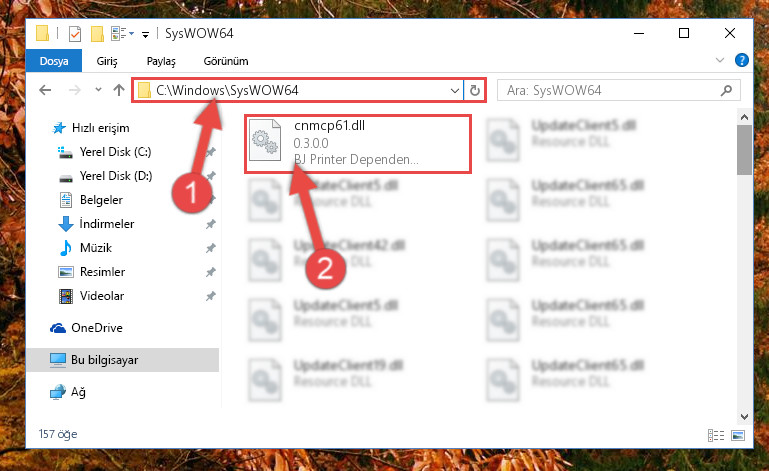Click the search magnifier icon
This screenshot has height=471, width=769.
726,90
